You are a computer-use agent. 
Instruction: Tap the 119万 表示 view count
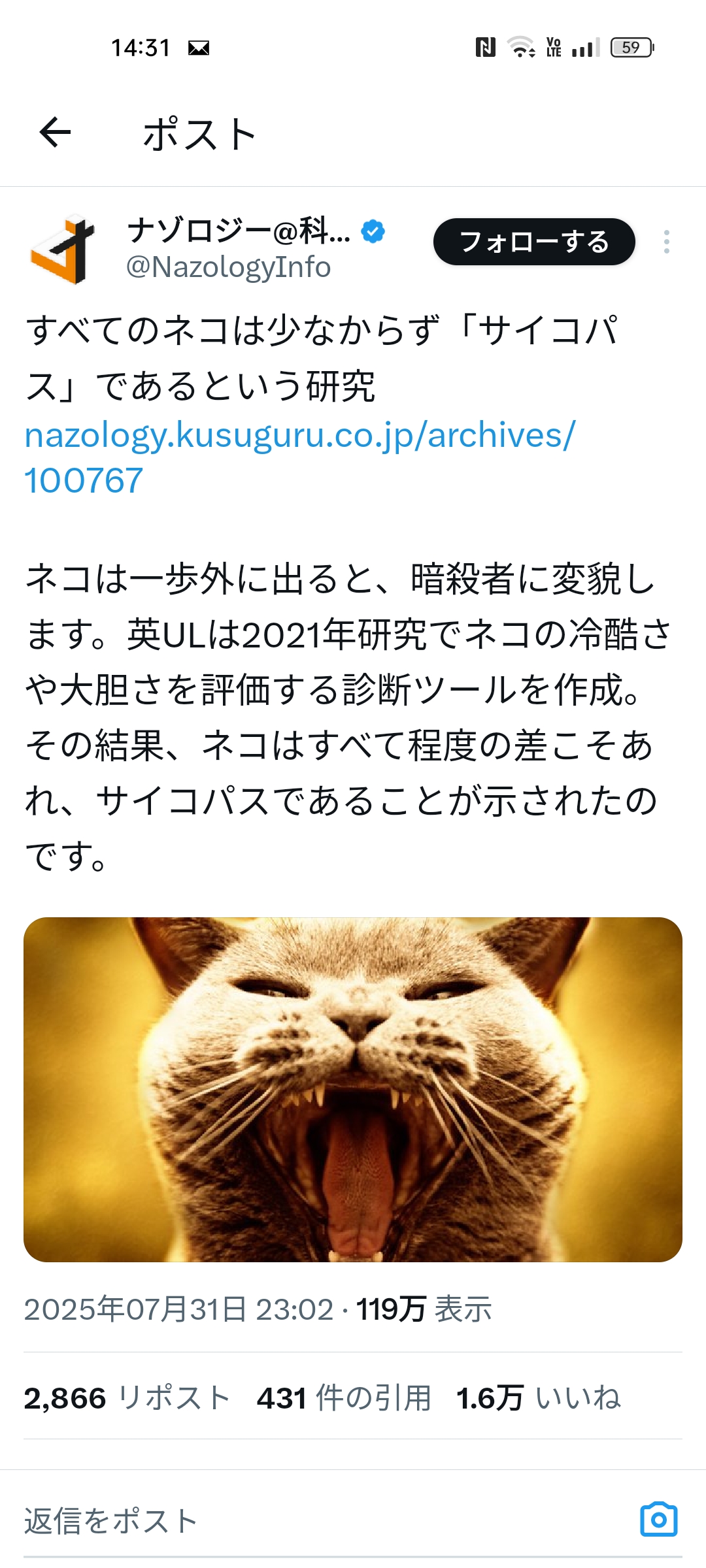coord(424,1309)
